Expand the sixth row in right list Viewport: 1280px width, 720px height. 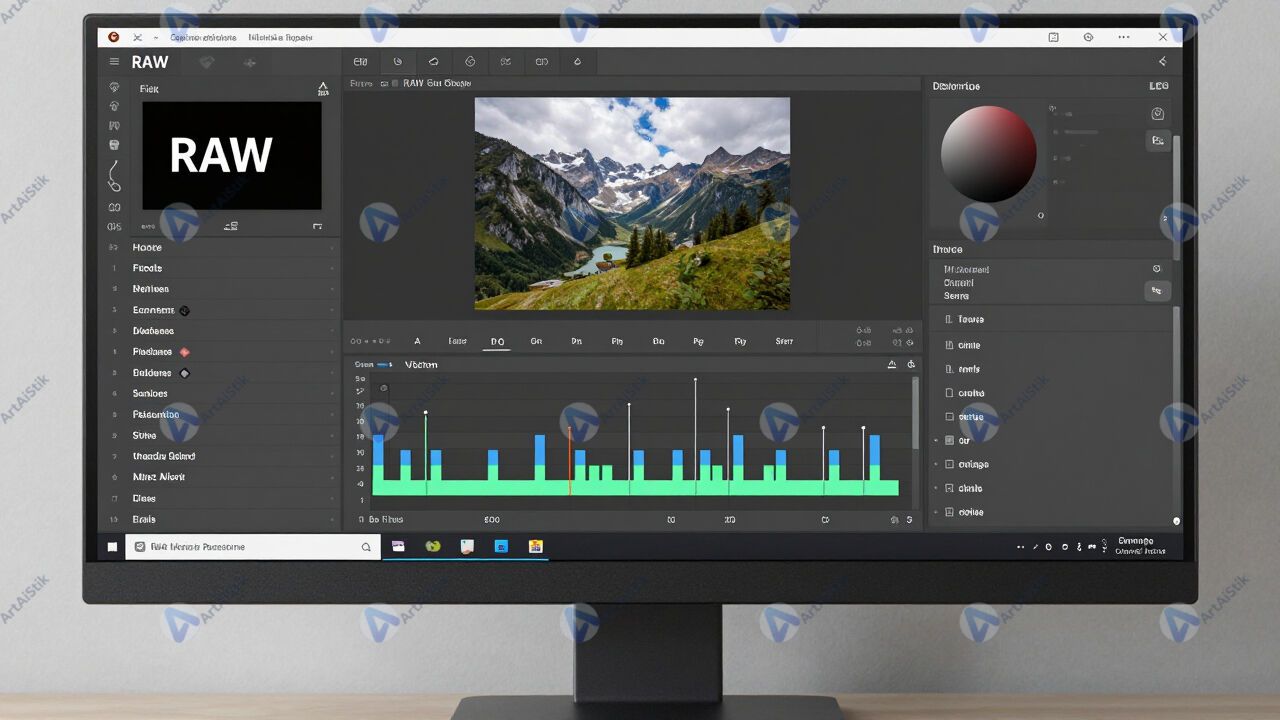936,441
